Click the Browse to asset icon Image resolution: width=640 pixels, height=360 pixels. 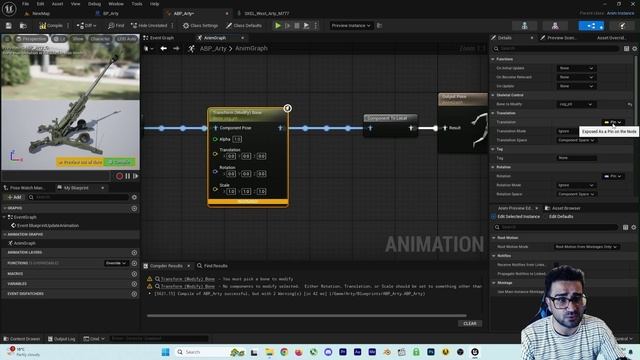pos(23,26)
